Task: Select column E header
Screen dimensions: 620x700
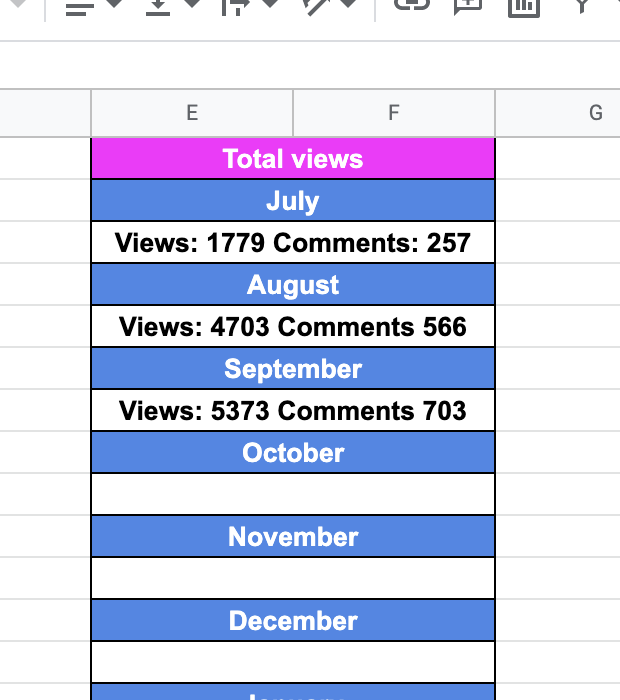Action: tap(192, 113)
